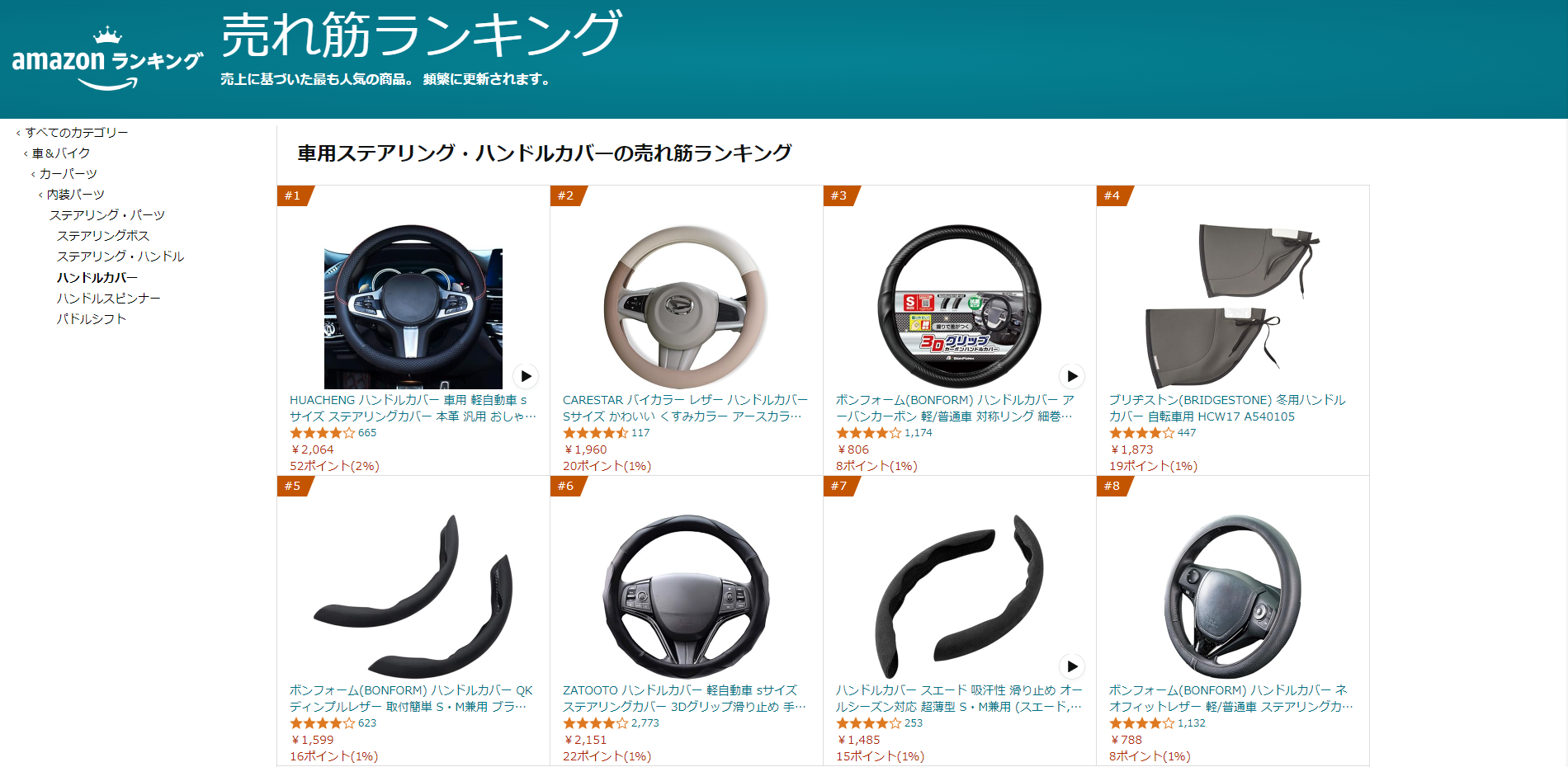Image resolution: width=1568 pixels, height=767 pixels.
Task: Open the ブリヂストン 冬用ハンドルカバー title link
Action: click(x=1227, y=408)
